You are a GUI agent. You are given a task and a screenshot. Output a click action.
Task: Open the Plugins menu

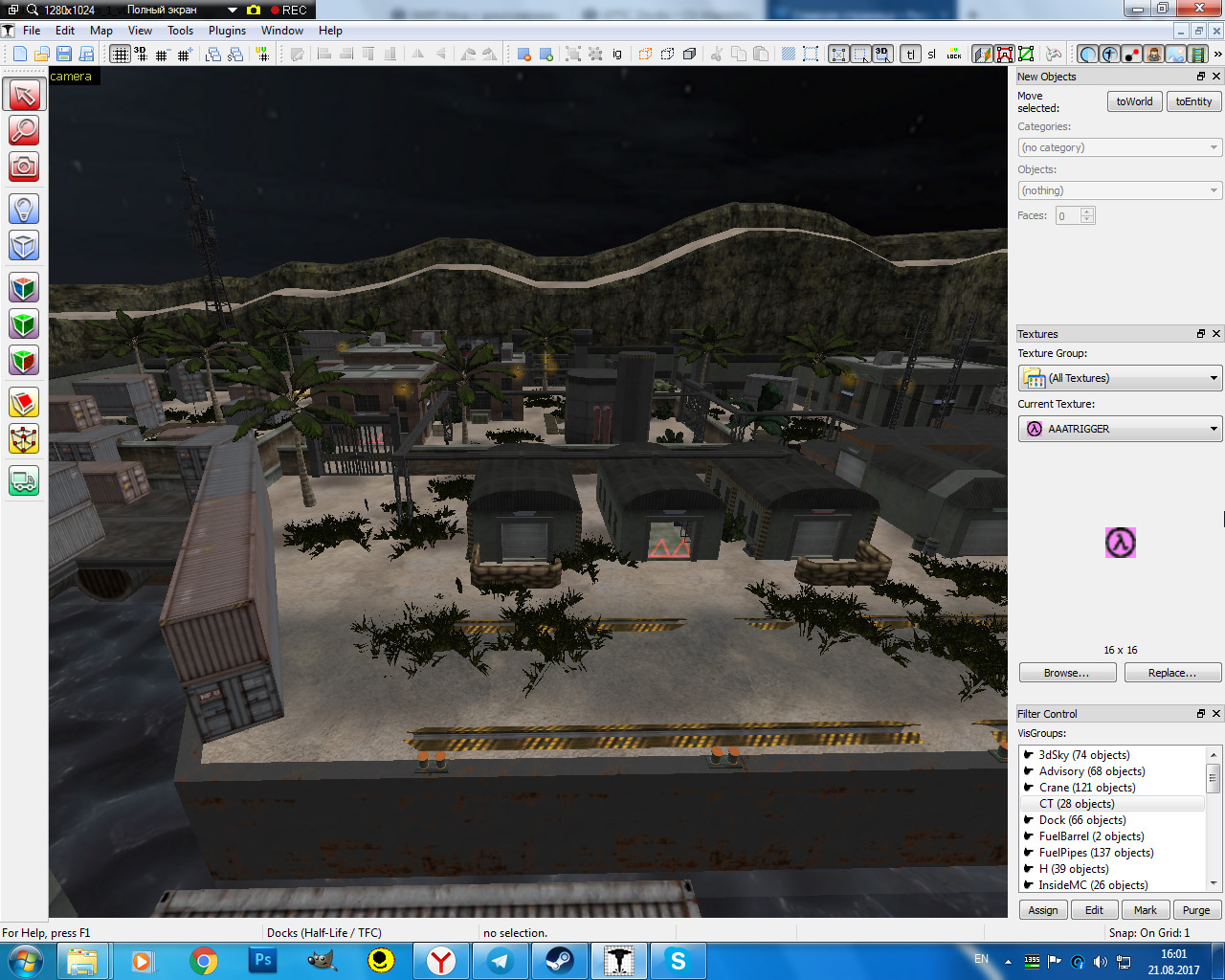227,31
